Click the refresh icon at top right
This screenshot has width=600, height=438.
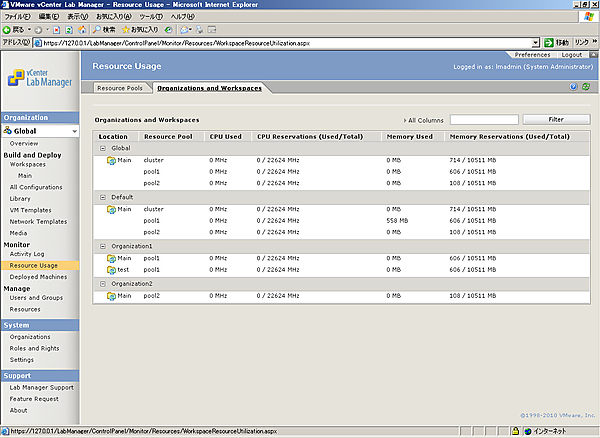pyautogui.click(x=585, y=88)
